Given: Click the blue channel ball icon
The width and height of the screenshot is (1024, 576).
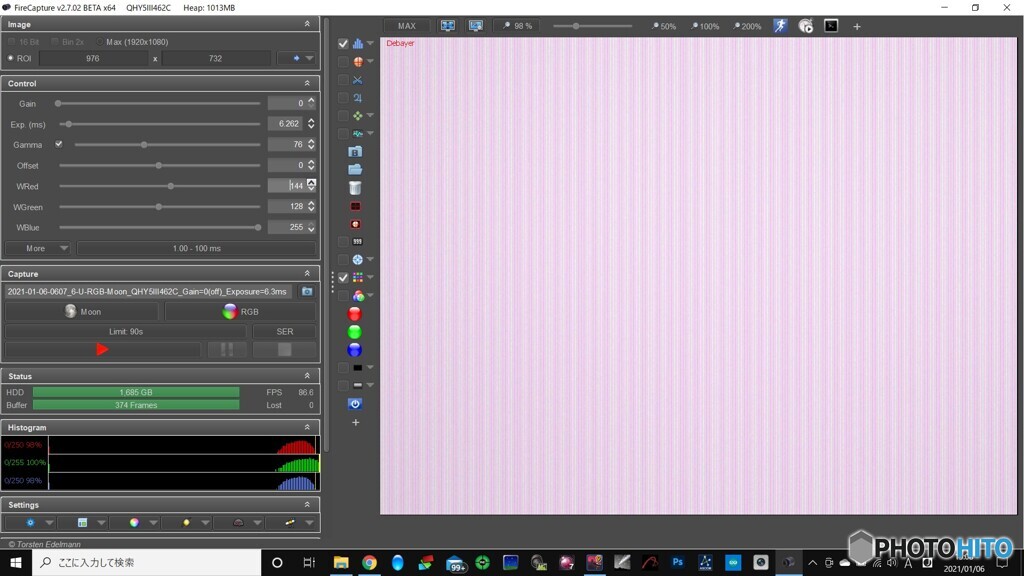Looking at the screenshot, I should coord(354,350).
